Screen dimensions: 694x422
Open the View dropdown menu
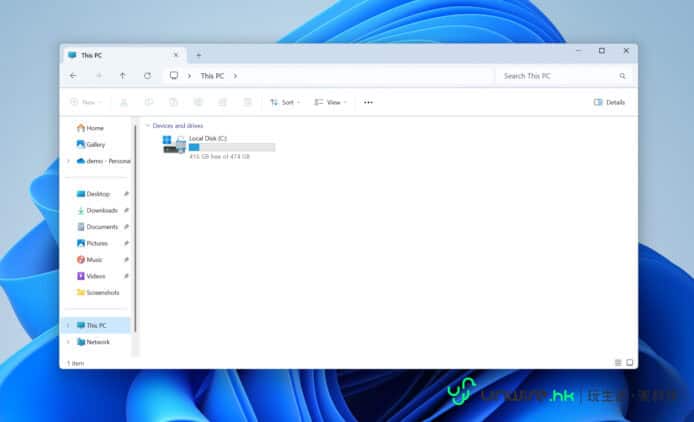point(330,102)
